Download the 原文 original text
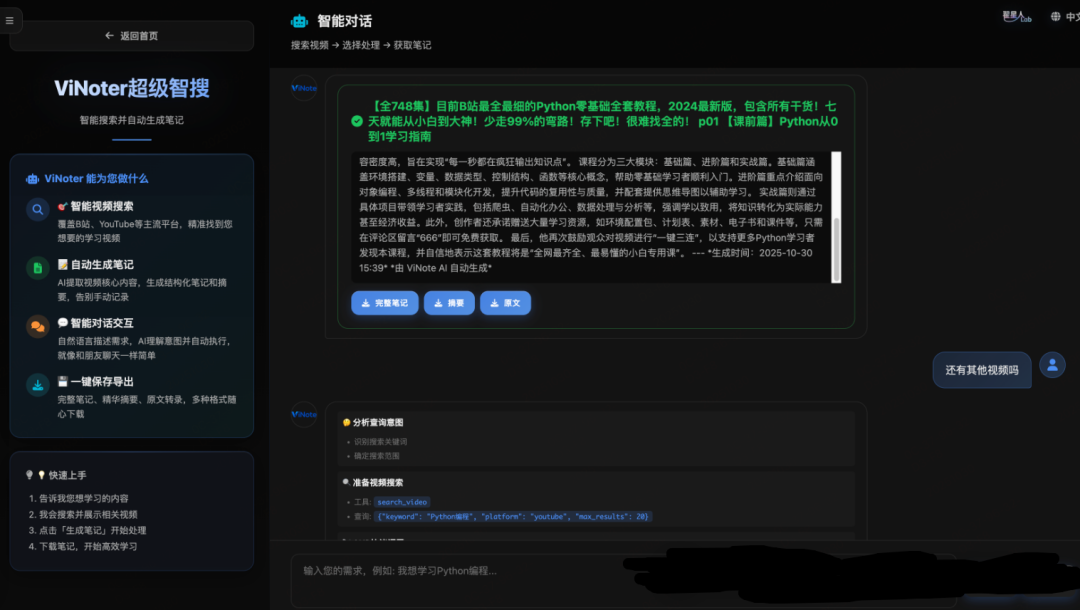The width and height of the screenshot is (1080, 610). pyautogui.click(x=505, y=303)
